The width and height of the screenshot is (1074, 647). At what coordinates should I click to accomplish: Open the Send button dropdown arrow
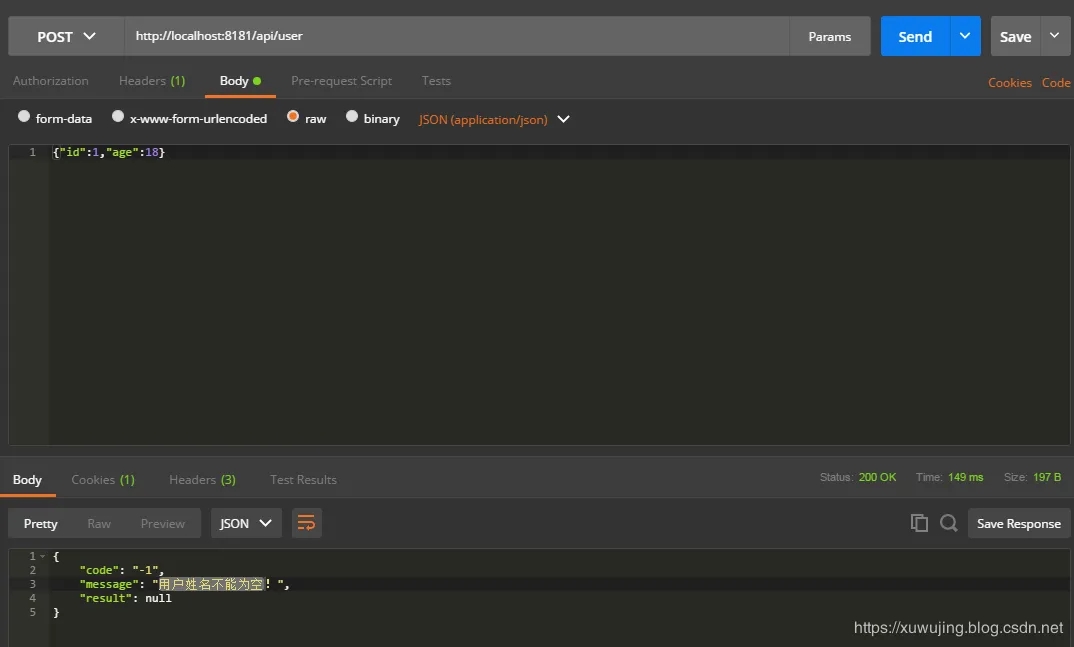click(x=964, y=36)
